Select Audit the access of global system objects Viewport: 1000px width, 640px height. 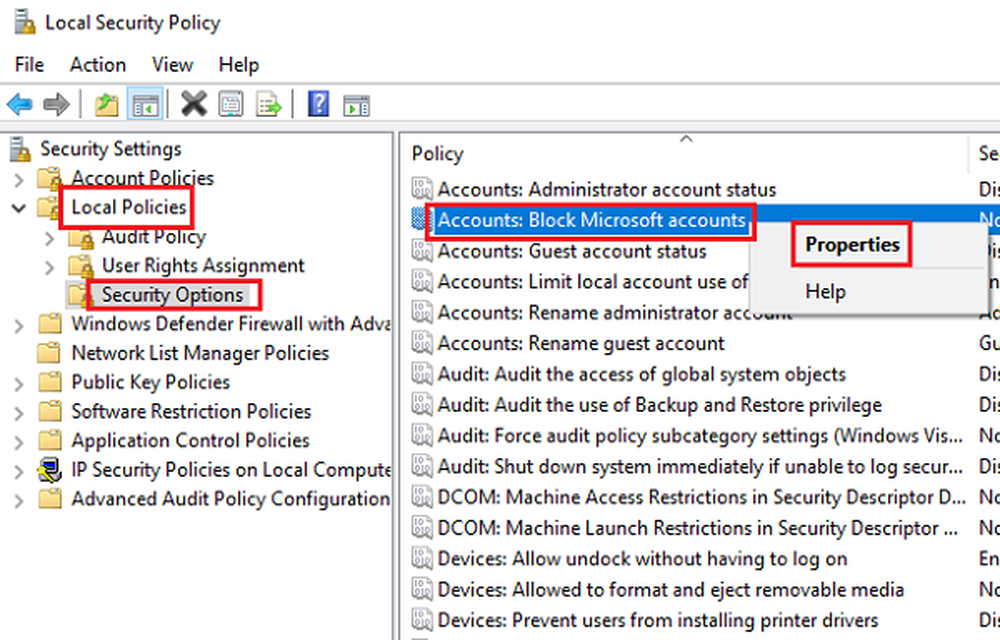point(642,374)
